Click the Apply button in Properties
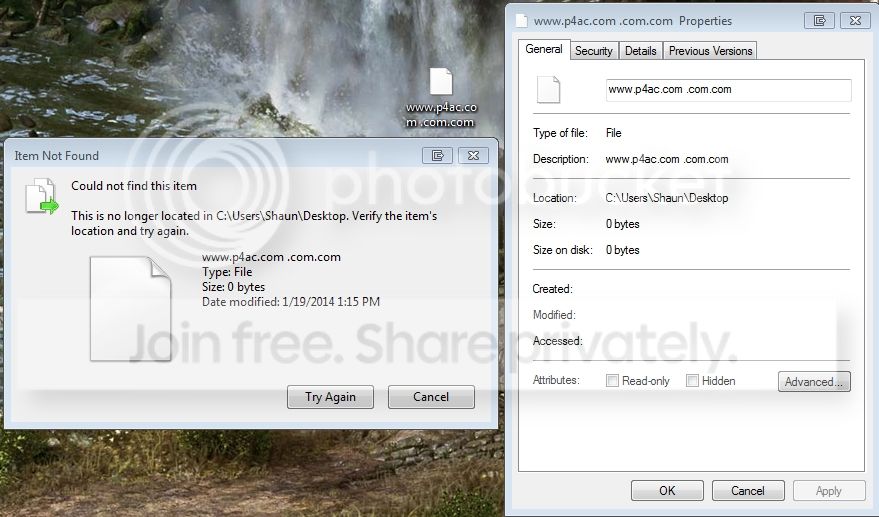The height and width of the screenshot is (517, 879). [x=829, y=491]
